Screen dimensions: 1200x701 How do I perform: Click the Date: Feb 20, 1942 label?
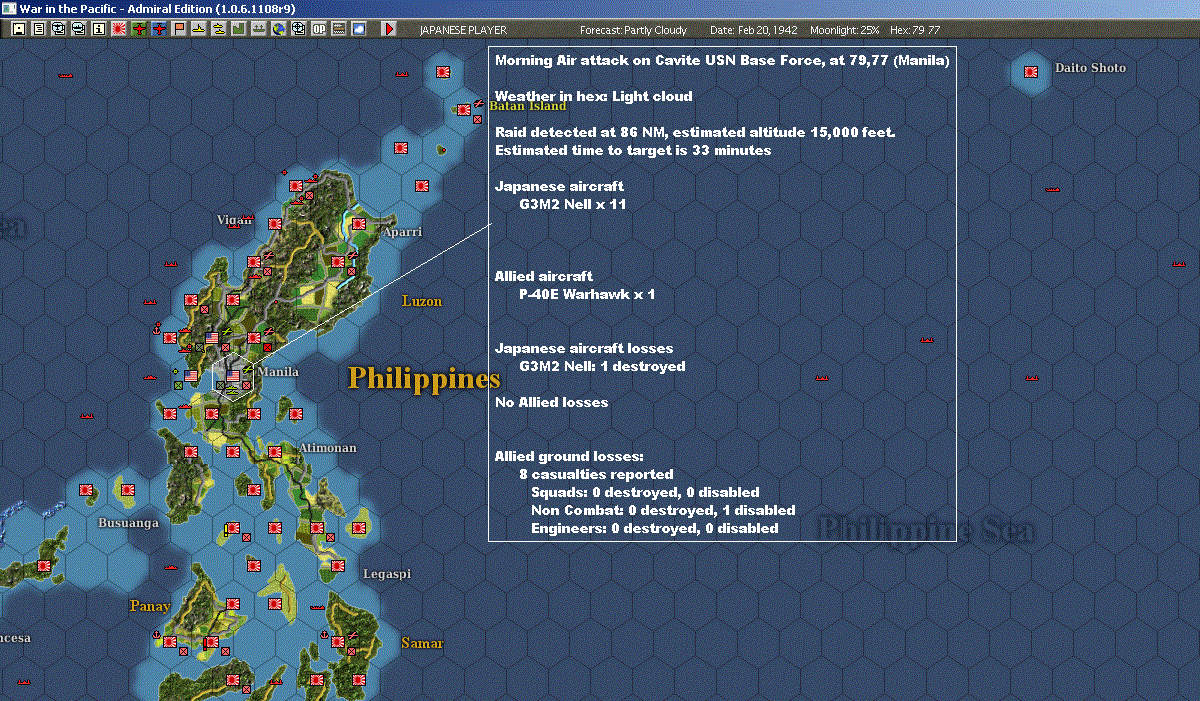(753, 30)
